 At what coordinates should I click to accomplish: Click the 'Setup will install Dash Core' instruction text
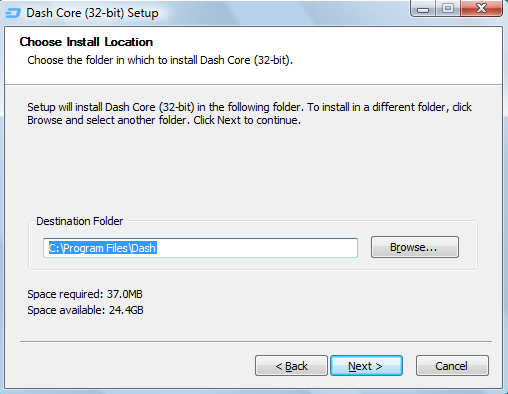tap(249, 114)
